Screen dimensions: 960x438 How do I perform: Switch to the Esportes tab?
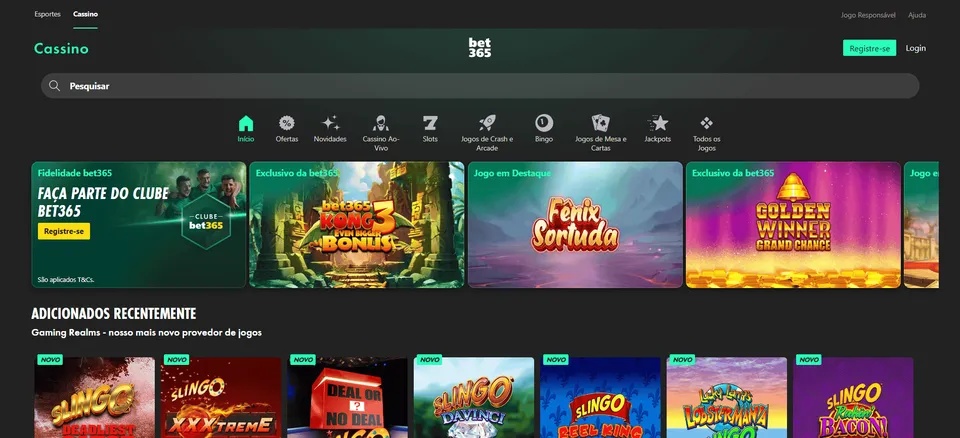(x=47, y=14)
